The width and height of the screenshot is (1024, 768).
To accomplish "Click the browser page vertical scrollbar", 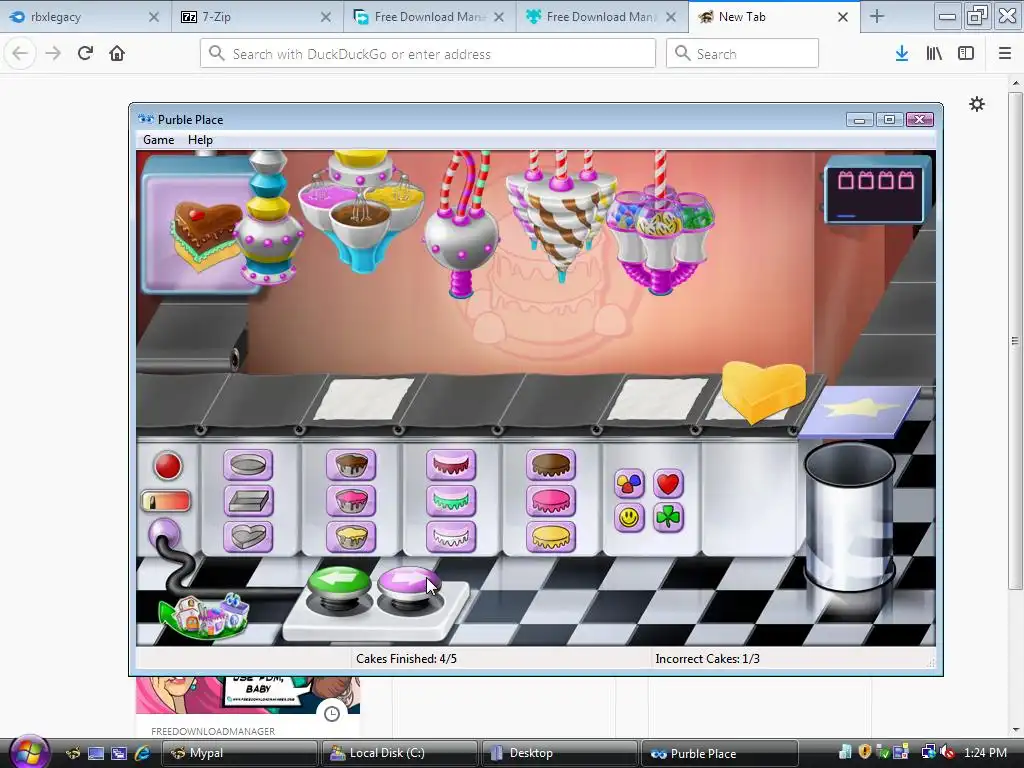I will coord(1014,340).
